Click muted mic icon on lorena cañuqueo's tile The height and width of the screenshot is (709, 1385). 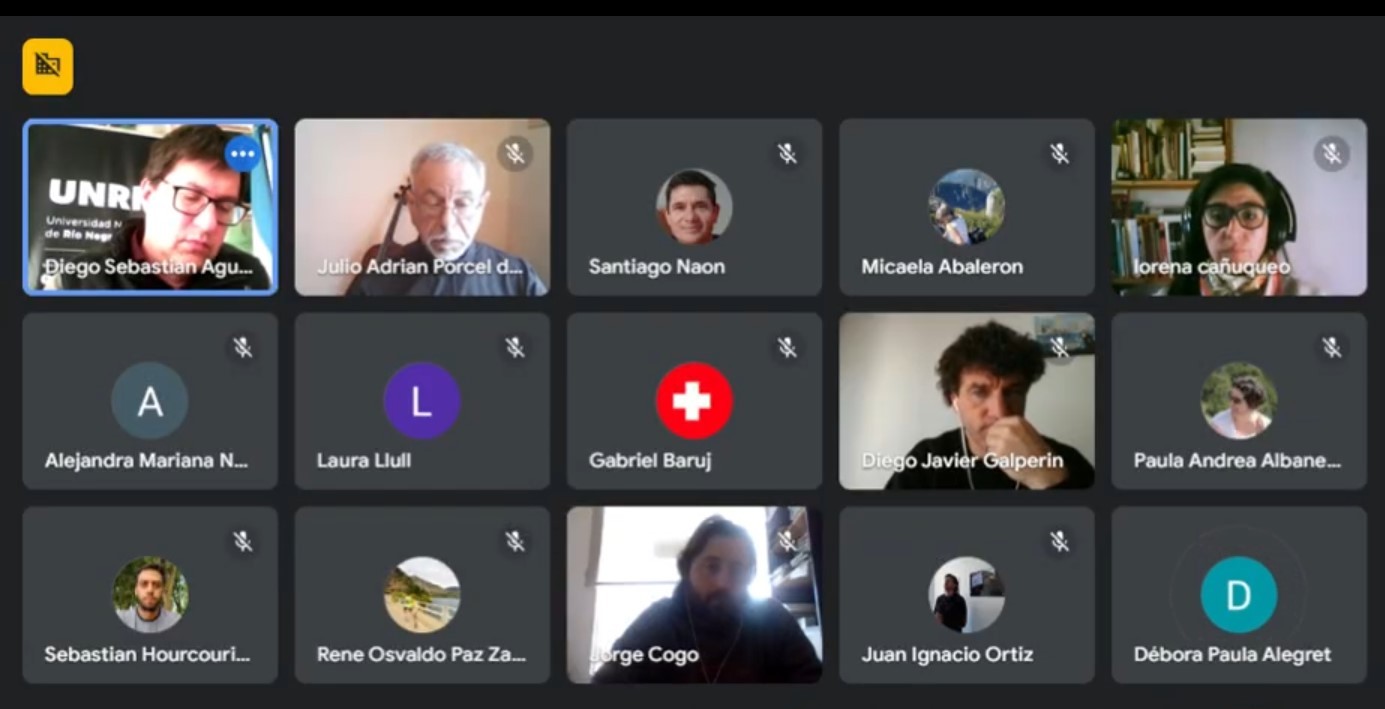(1331, 154)
